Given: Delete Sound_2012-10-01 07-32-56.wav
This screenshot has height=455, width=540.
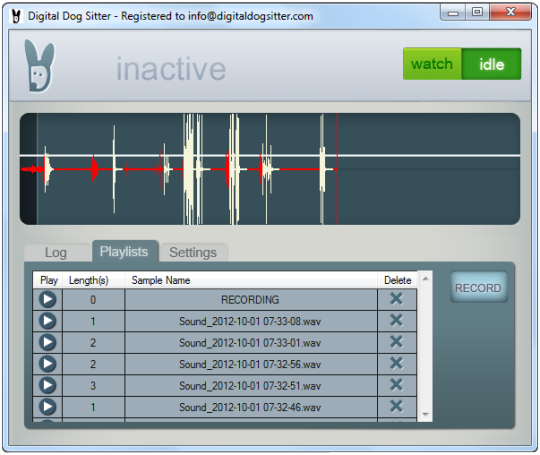Looking at the screenshot, I should pyautogui.click(x=396, y=363).
